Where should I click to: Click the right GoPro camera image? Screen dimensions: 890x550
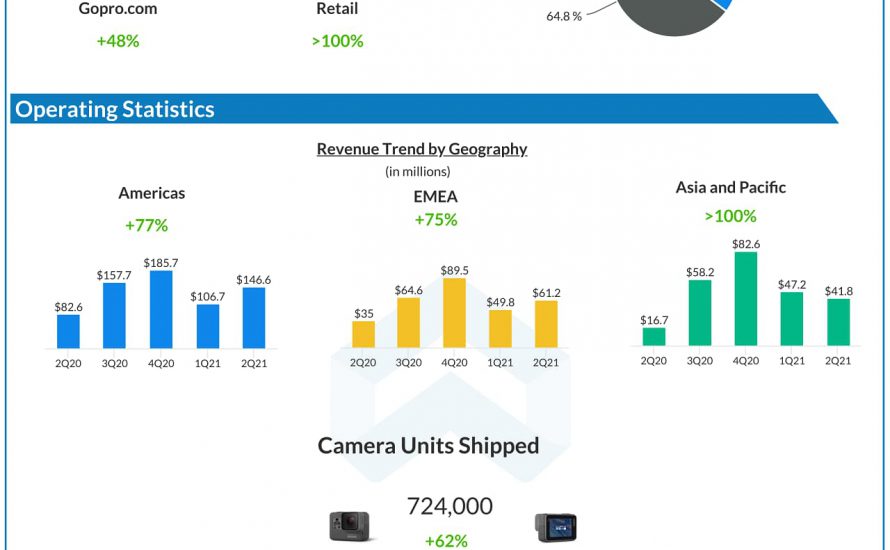coord(555,527)
